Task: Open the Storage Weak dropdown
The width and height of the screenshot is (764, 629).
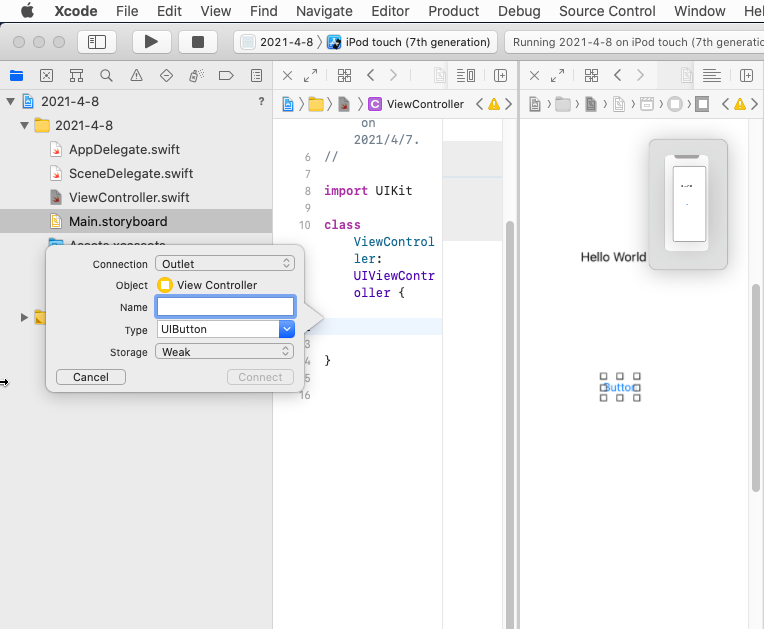Action: [x=225, y=351]
